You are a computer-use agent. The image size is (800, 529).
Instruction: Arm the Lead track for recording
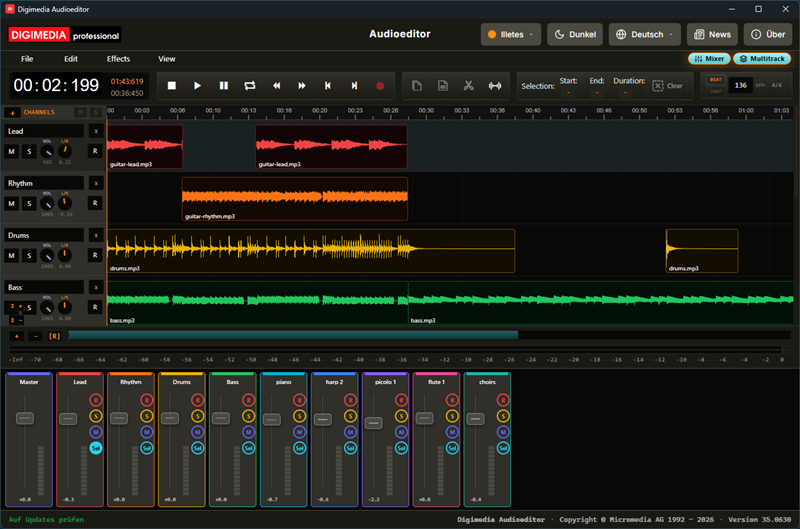(x=95, y=151)
